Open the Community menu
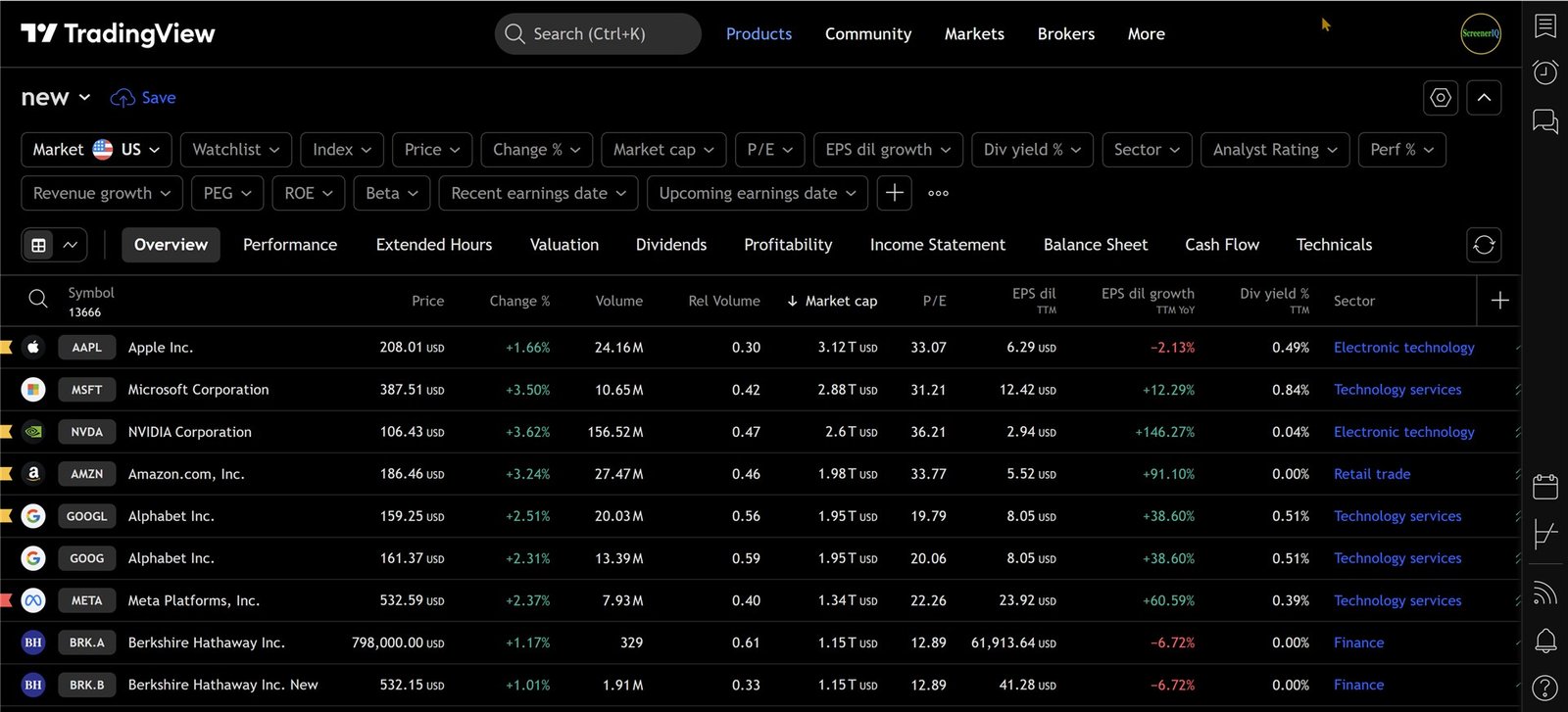 click(868, 34)
